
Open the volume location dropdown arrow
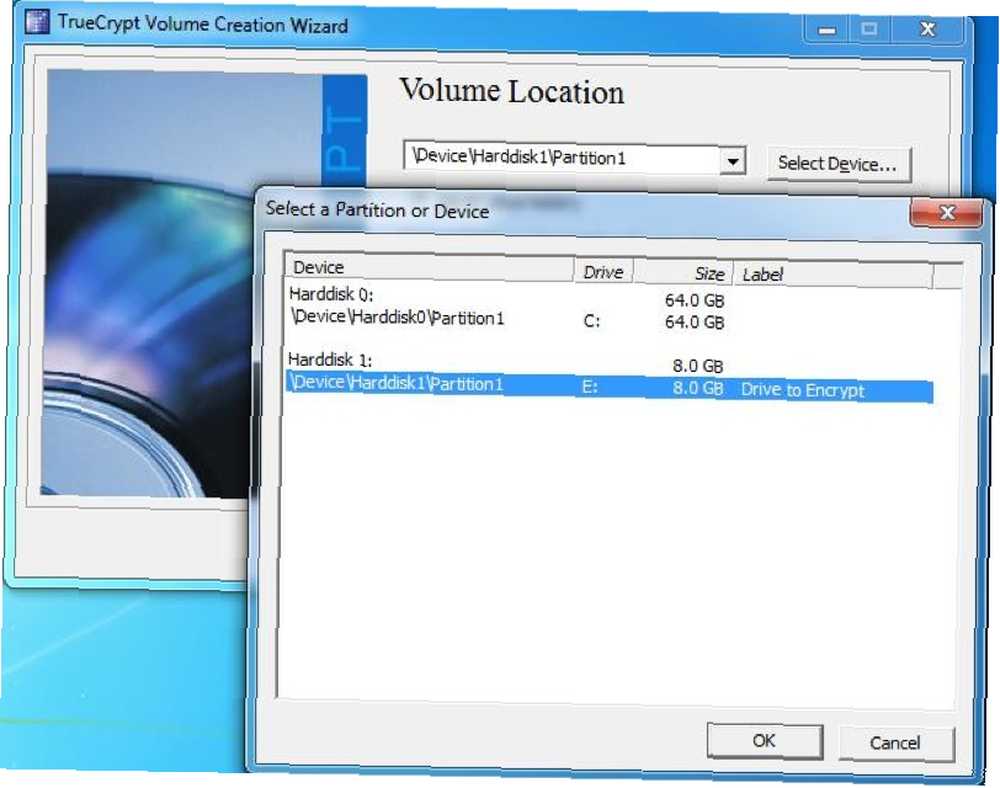click(733, 161)
